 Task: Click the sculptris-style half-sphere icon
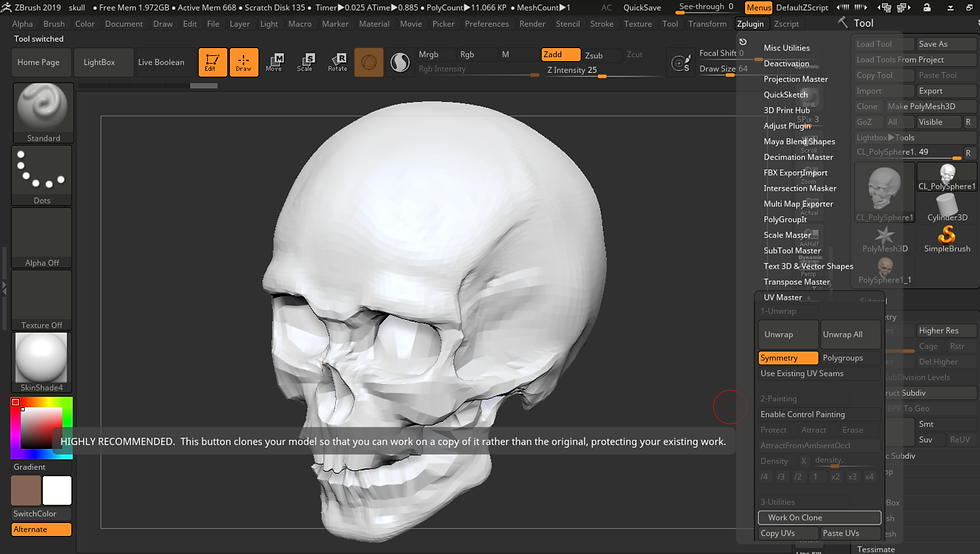[x=400, y=63]
